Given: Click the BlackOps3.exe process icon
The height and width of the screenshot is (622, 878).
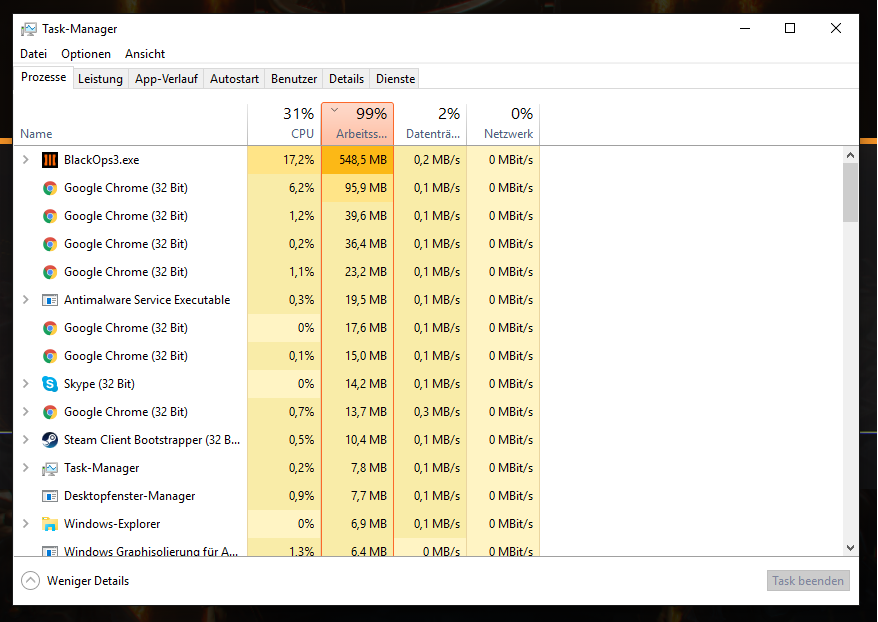Looking at the screenshot, I should pyautogui.click(x=50, y=160).
